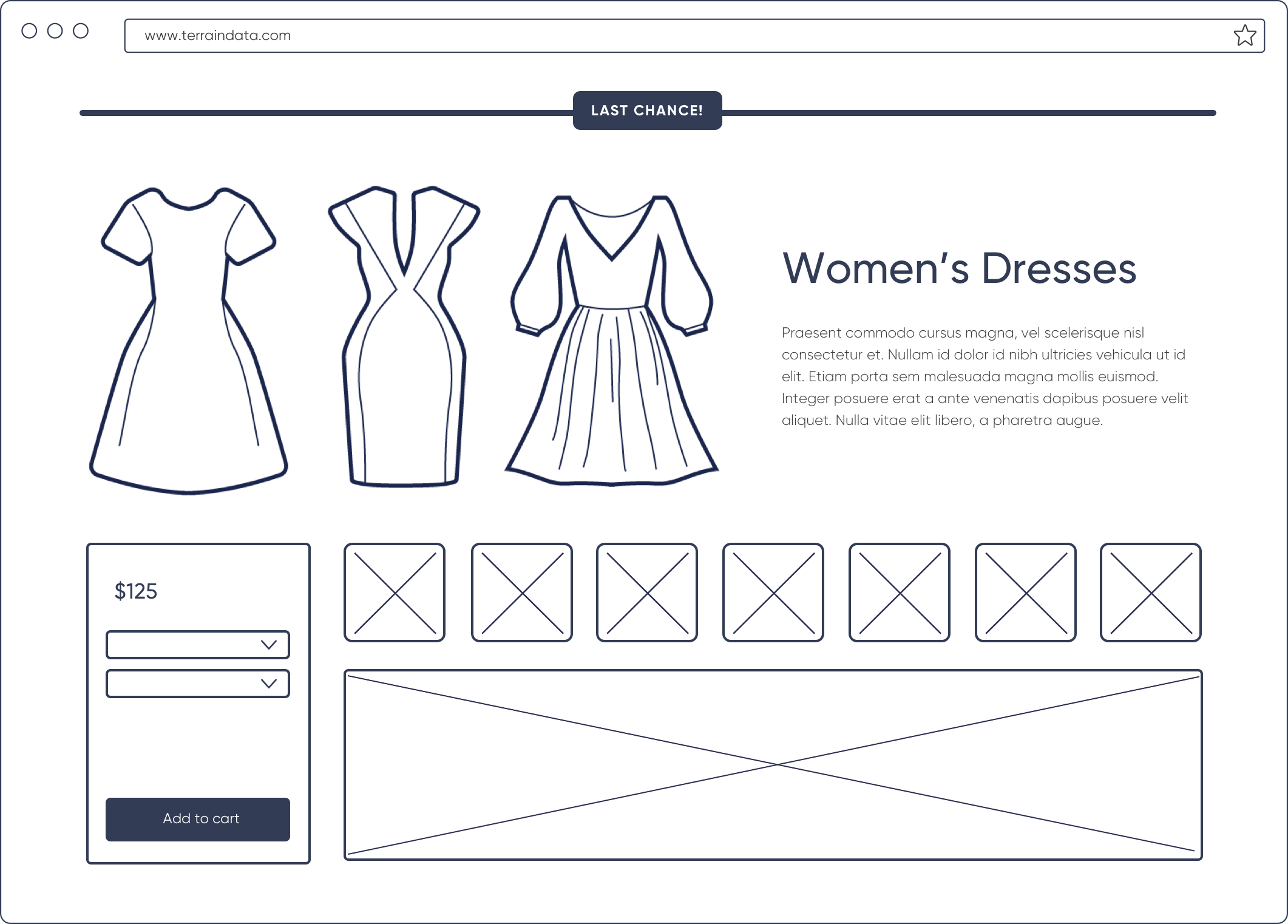Select the second placeholder thumbnail
This screenshot has width=1288, height=924.
(522, 593)
